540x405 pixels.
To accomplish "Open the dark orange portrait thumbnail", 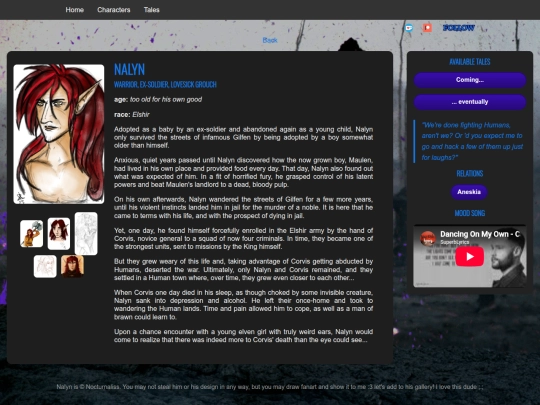I will [72, 266].
